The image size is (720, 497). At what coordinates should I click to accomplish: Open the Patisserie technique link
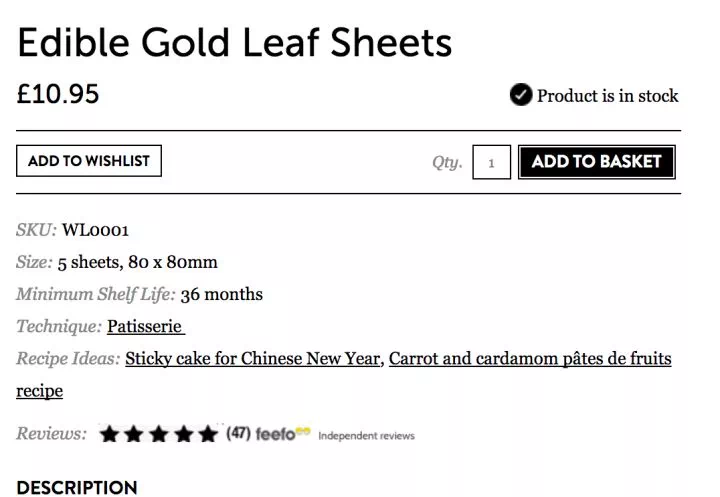coord(146,327)
